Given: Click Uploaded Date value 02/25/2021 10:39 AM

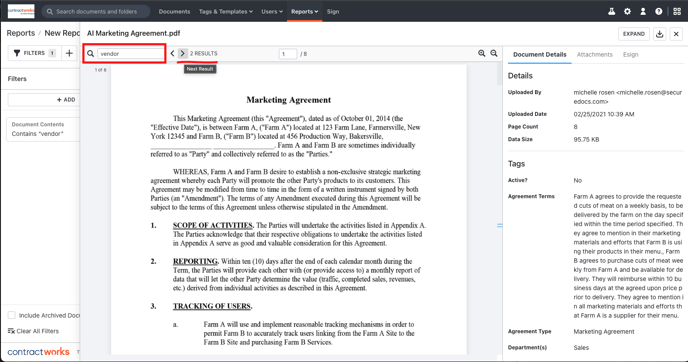Looking at the screenshot, I should (604, 114).
